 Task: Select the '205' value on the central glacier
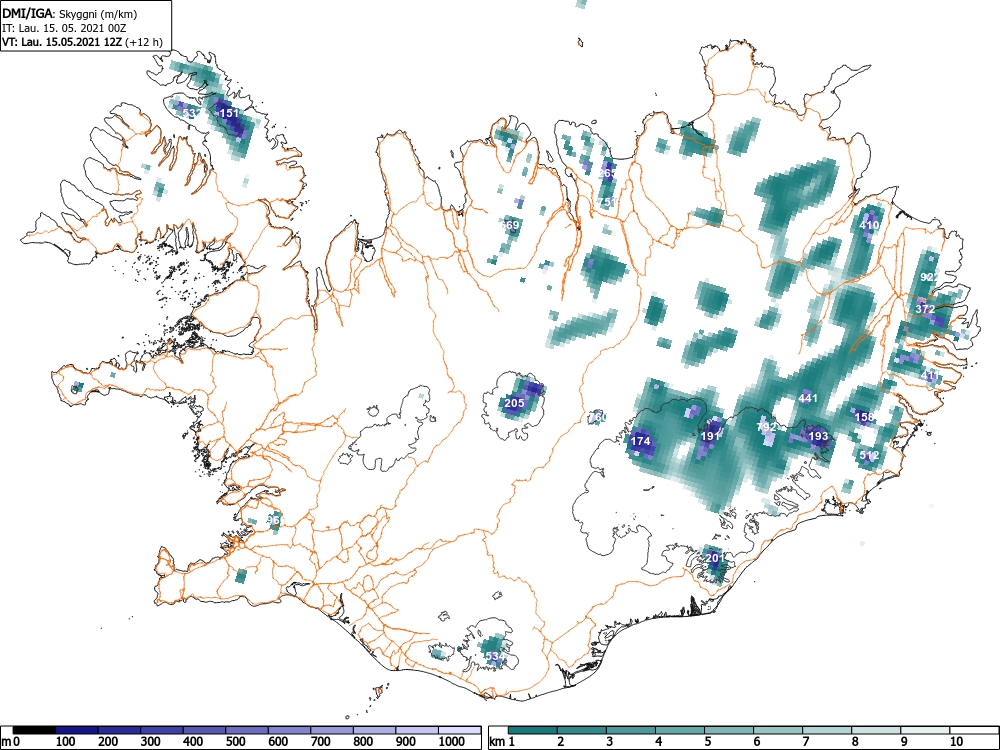click(514, 403)
